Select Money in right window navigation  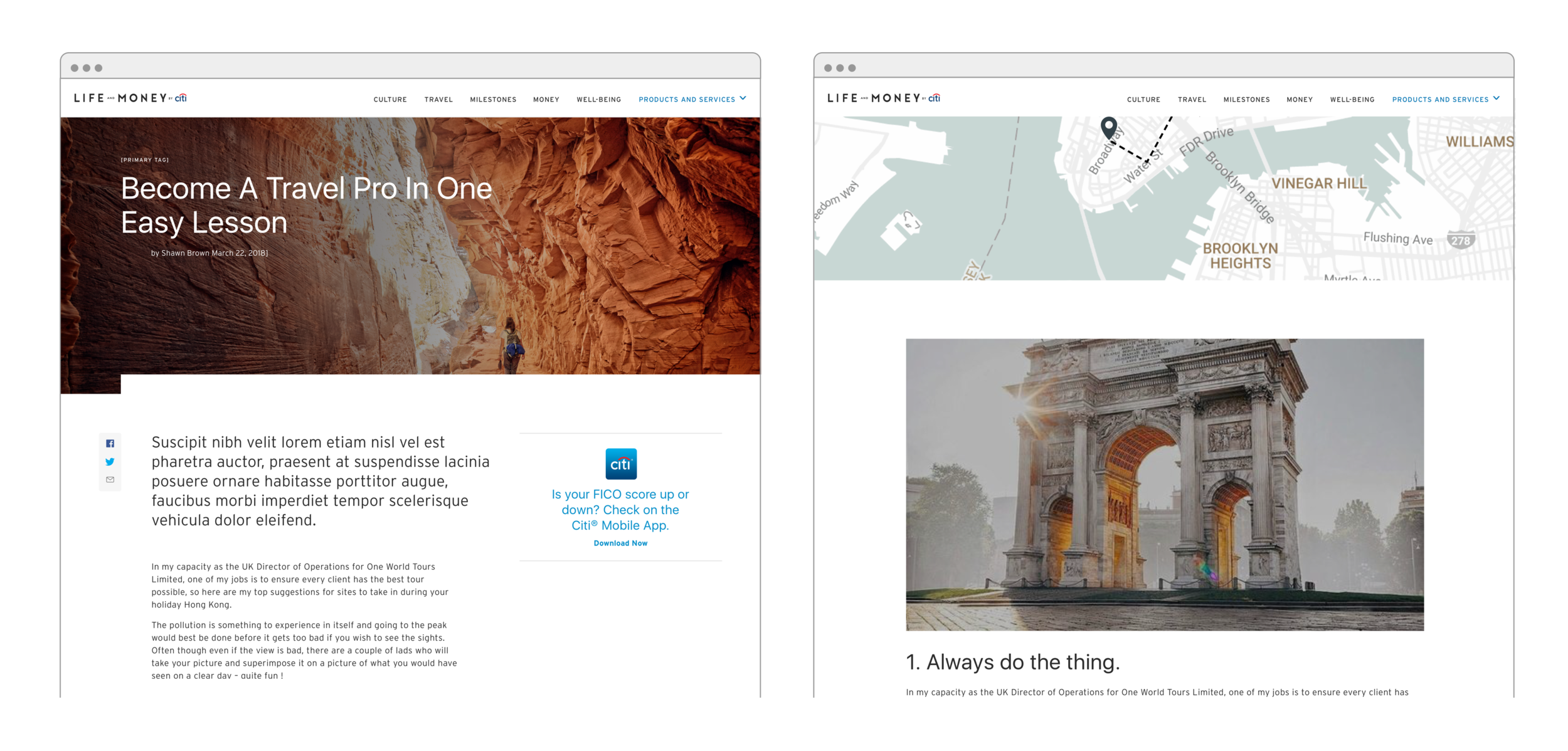pyautogui.click(x=1300, y=100)
